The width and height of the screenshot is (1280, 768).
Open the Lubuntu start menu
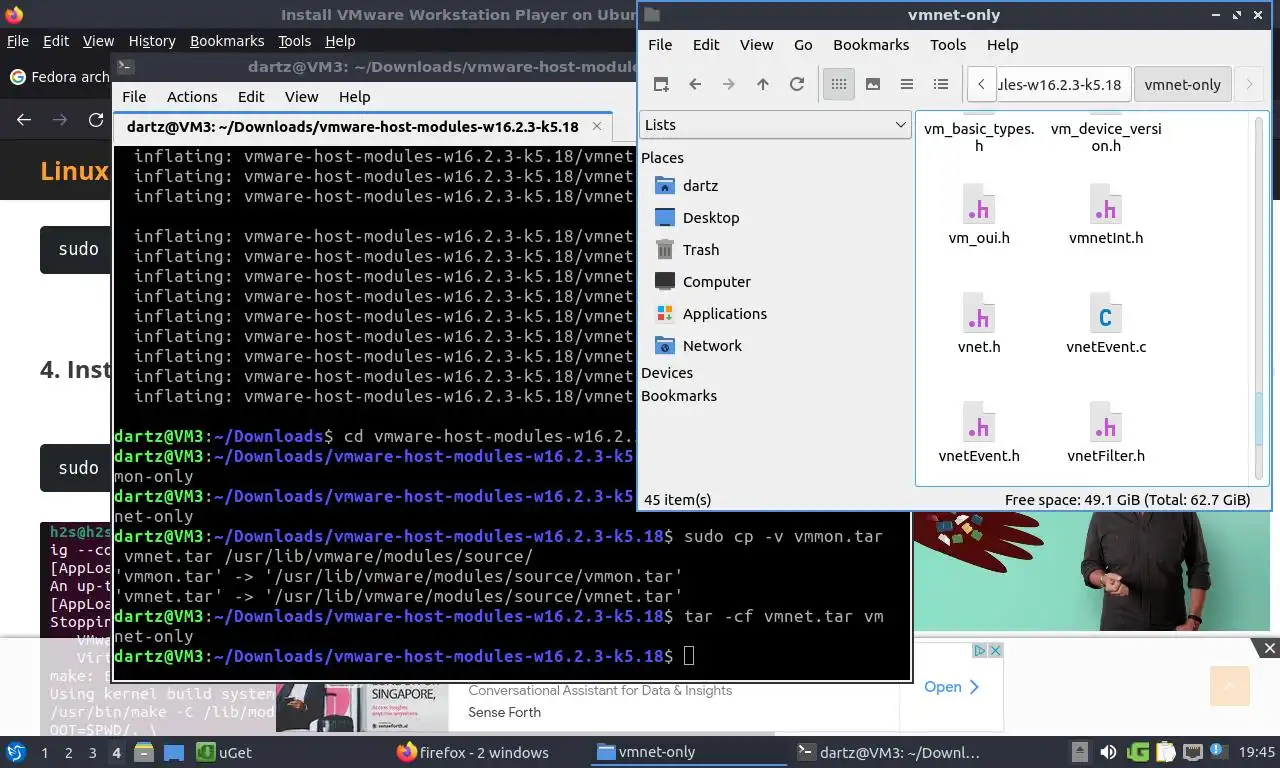point(16,753)
